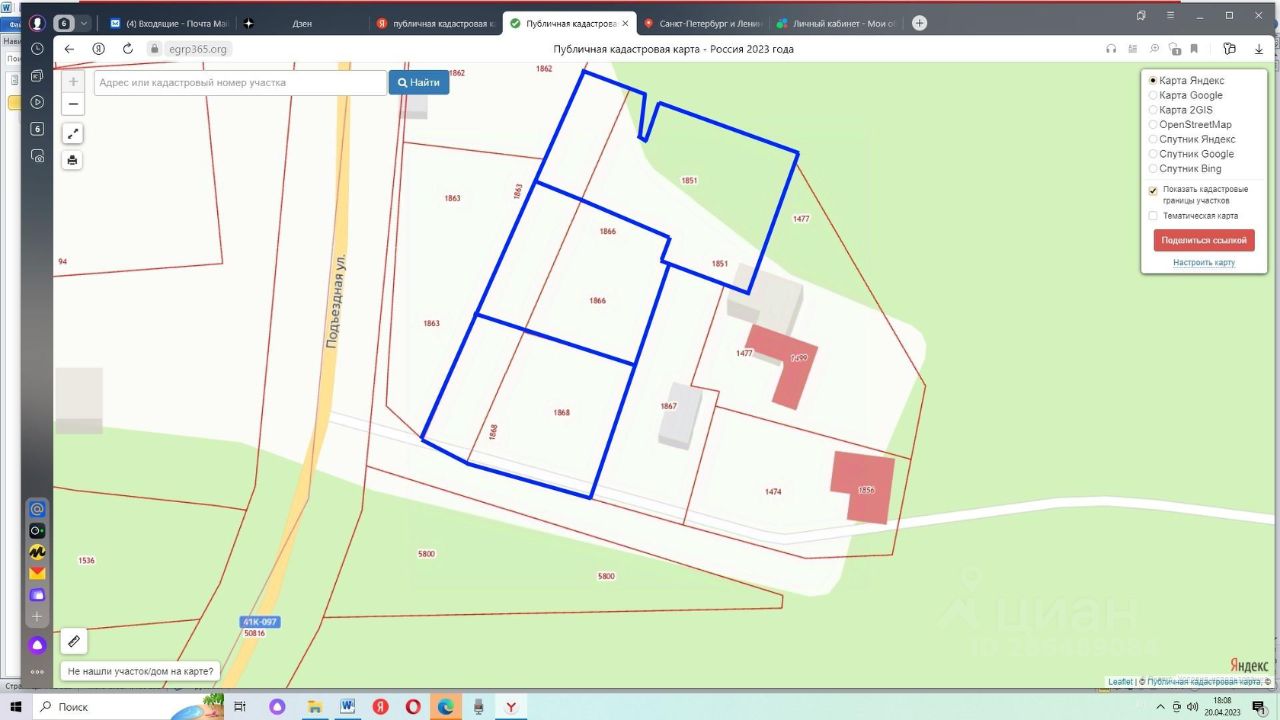Switch to Дзен tab
The image size is (1280, 720).
click(300, 23)
